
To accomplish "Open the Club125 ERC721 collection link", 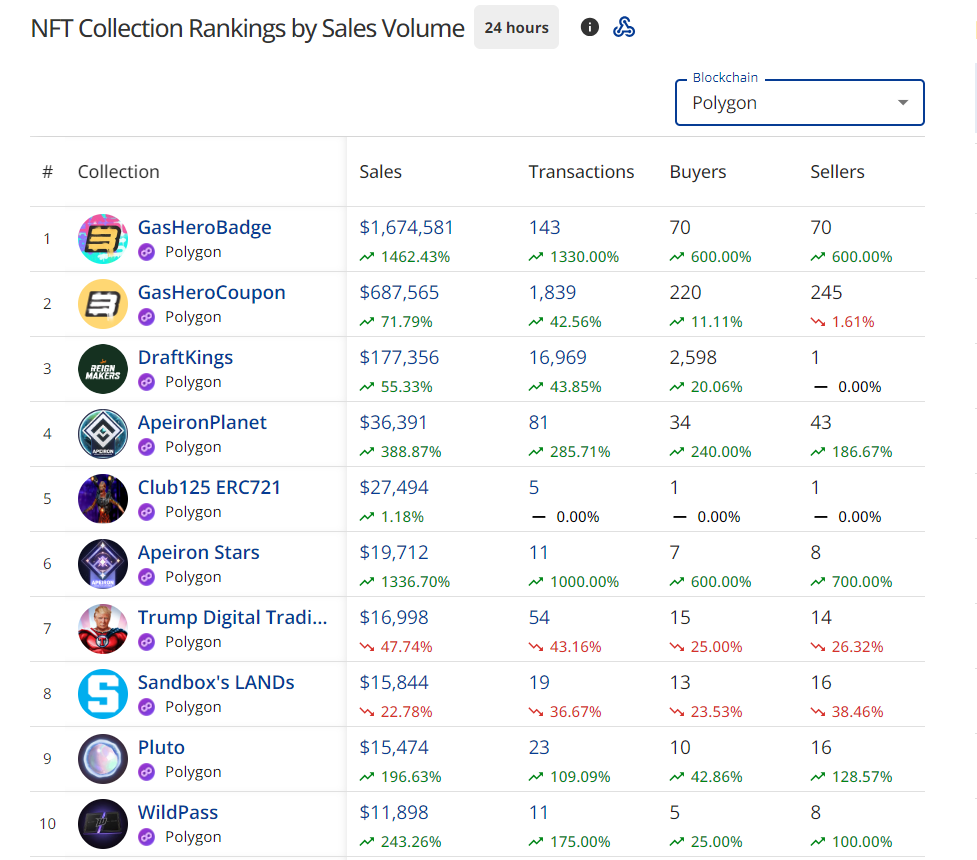I will click(x=209, y=487).
